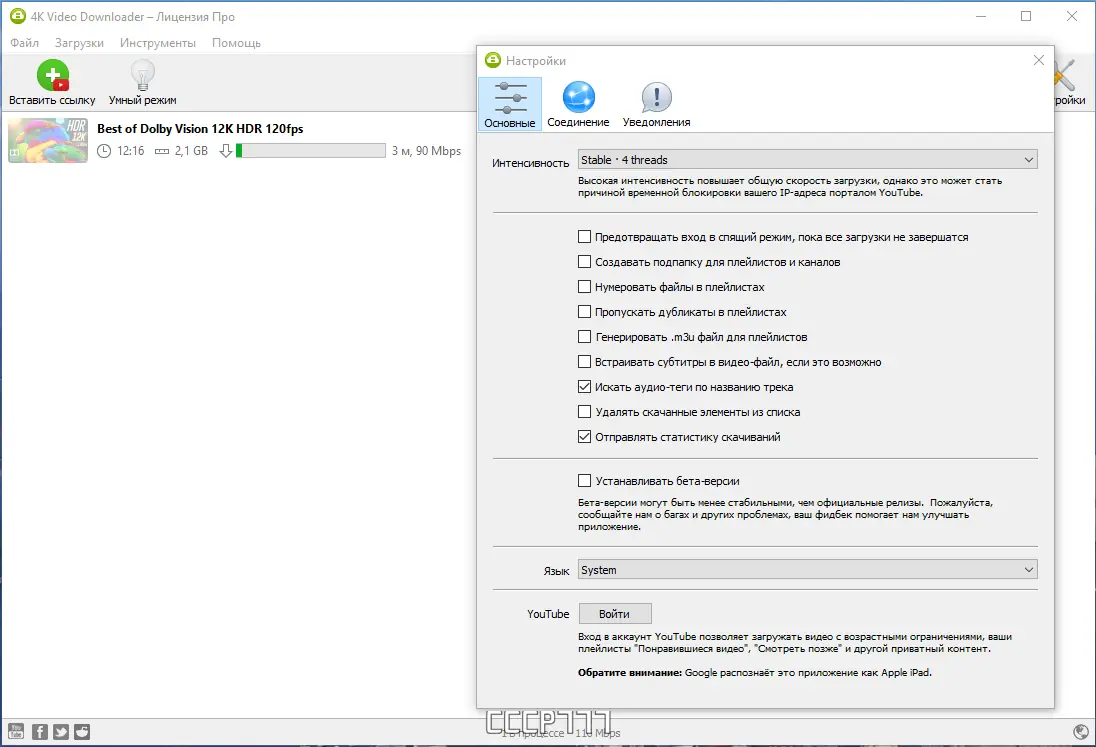Open the Язык dropdown set to System
1096x747 pixels.
pyautogui.click(x=807, y=570)
